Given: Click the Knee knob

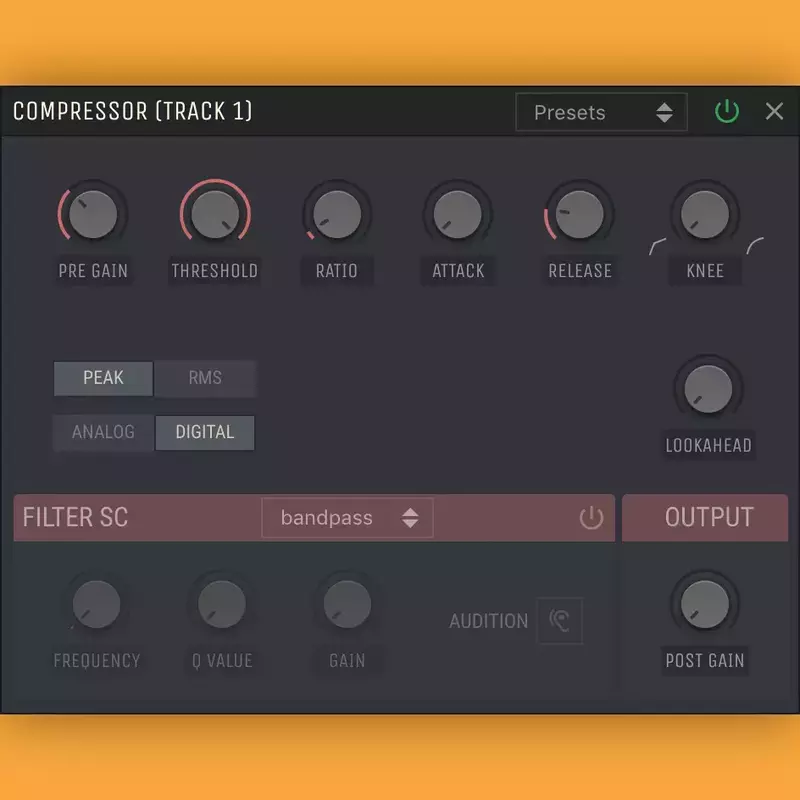Looking at the screenshot, I should click(705, 214).
